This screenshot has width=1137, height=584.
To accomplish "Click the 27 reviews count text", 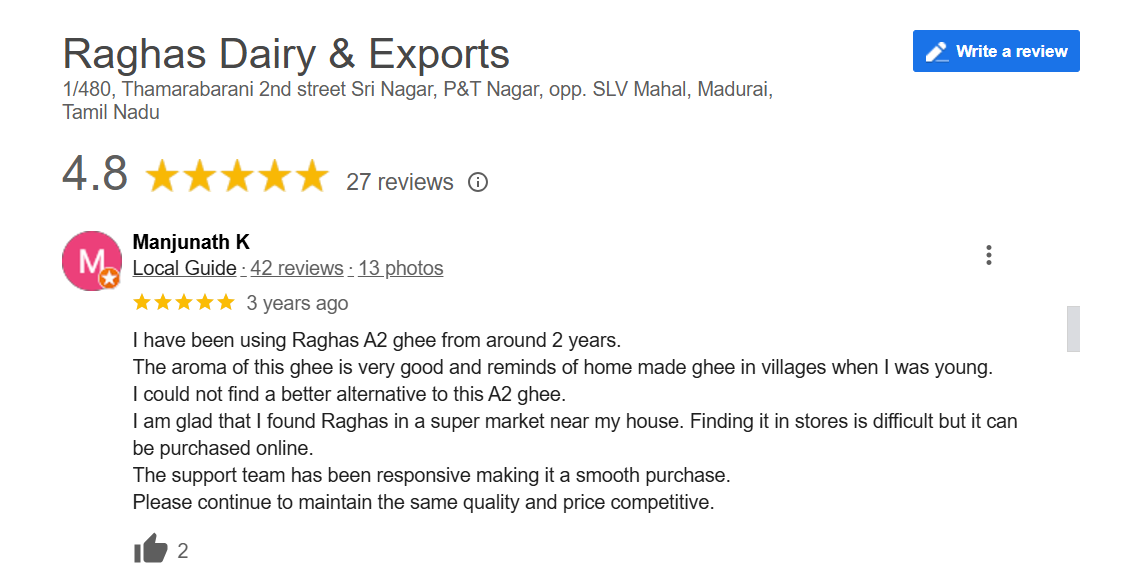I will coord(399,182).
